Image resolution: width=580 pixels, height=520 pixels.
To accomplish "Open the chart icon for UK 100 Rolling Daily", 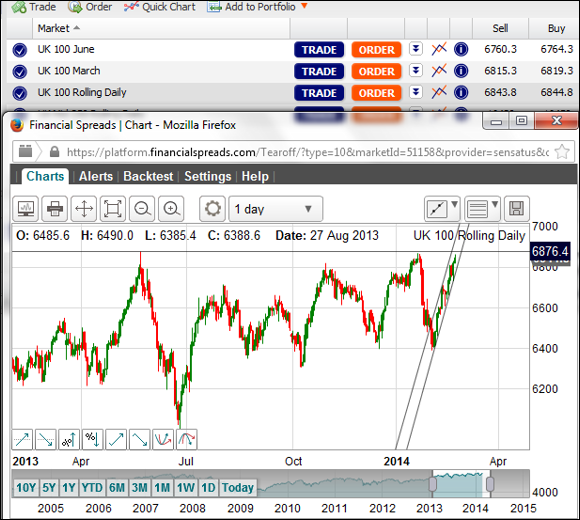I will point(439,92).
